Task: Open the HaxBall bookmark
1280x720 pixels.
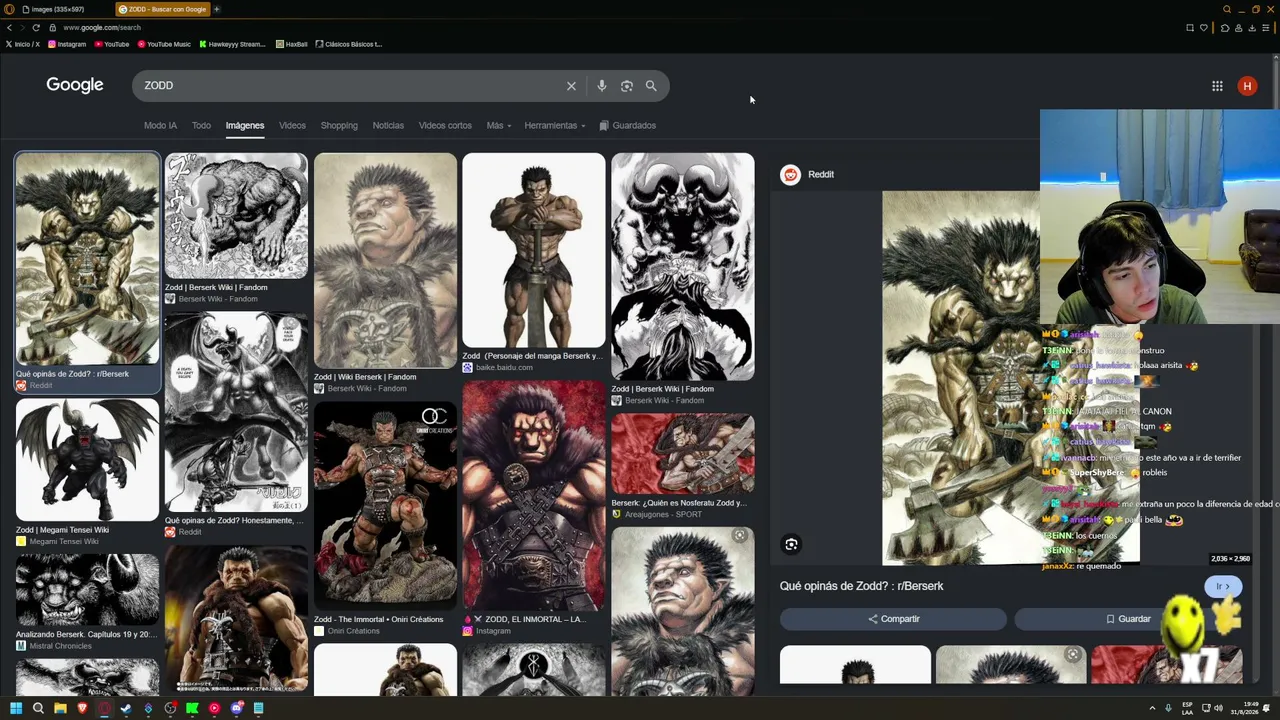Action: tap(291, 44)
